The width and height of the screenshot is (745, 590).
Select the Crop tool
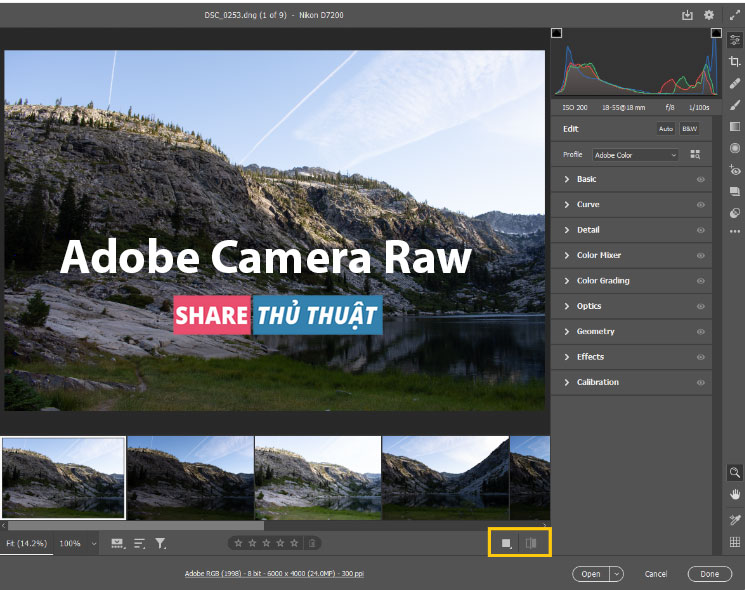[x=735, y=62]
